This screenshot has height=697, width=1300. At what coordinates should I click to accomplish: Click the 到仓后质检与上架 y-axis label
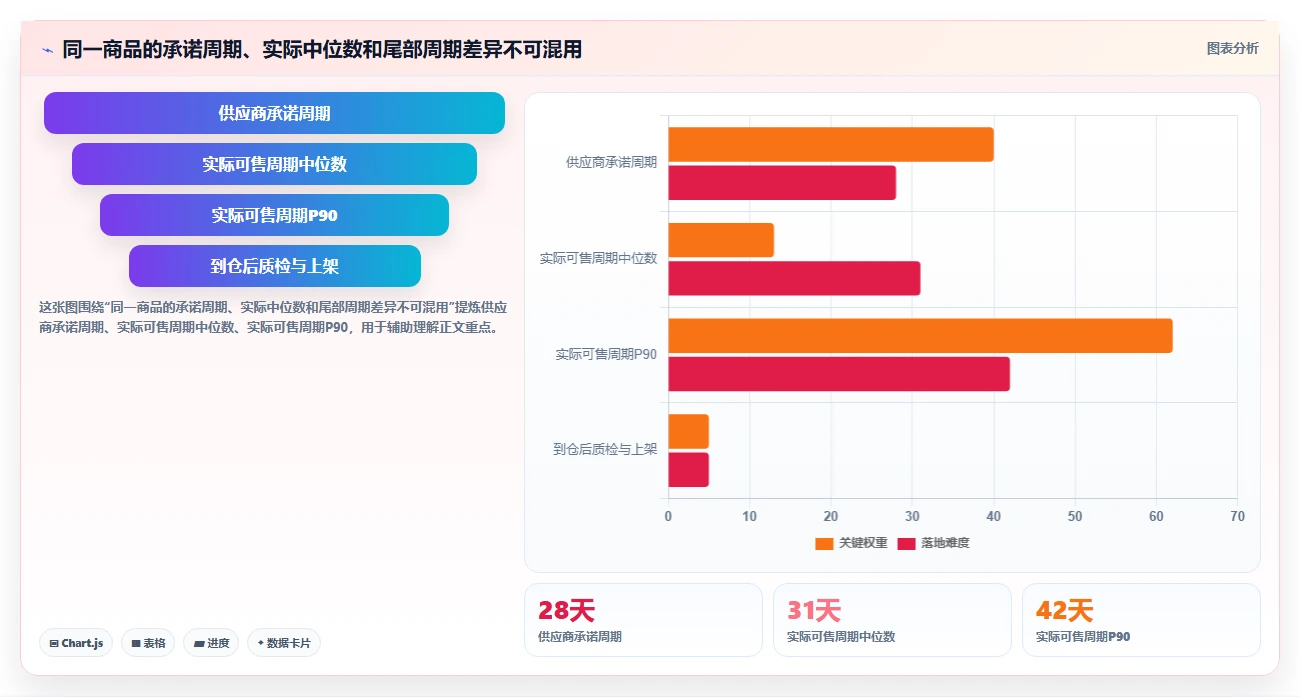[605, 450]
